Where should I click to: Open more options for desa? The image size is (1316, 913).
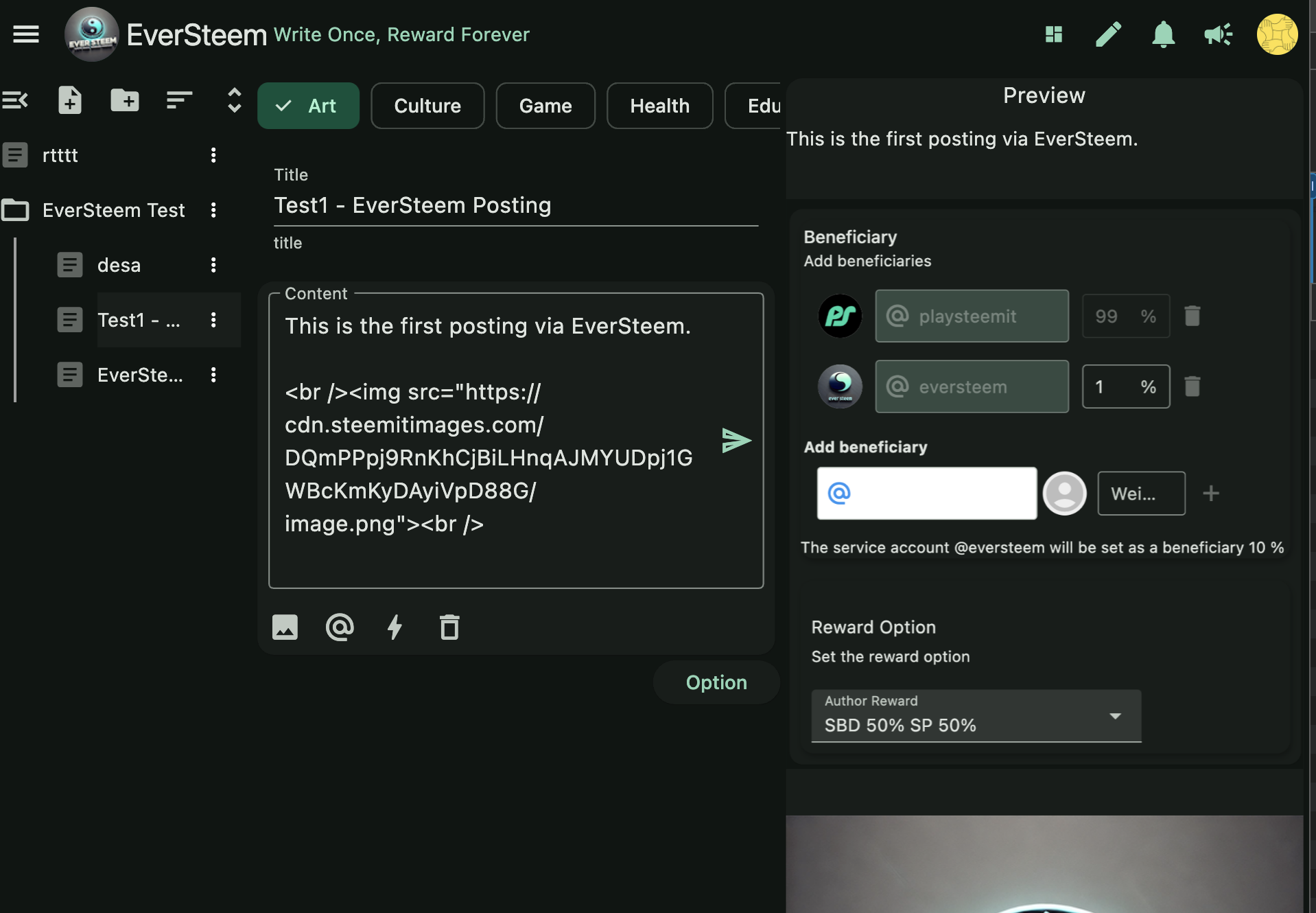(x=213, y=265)
